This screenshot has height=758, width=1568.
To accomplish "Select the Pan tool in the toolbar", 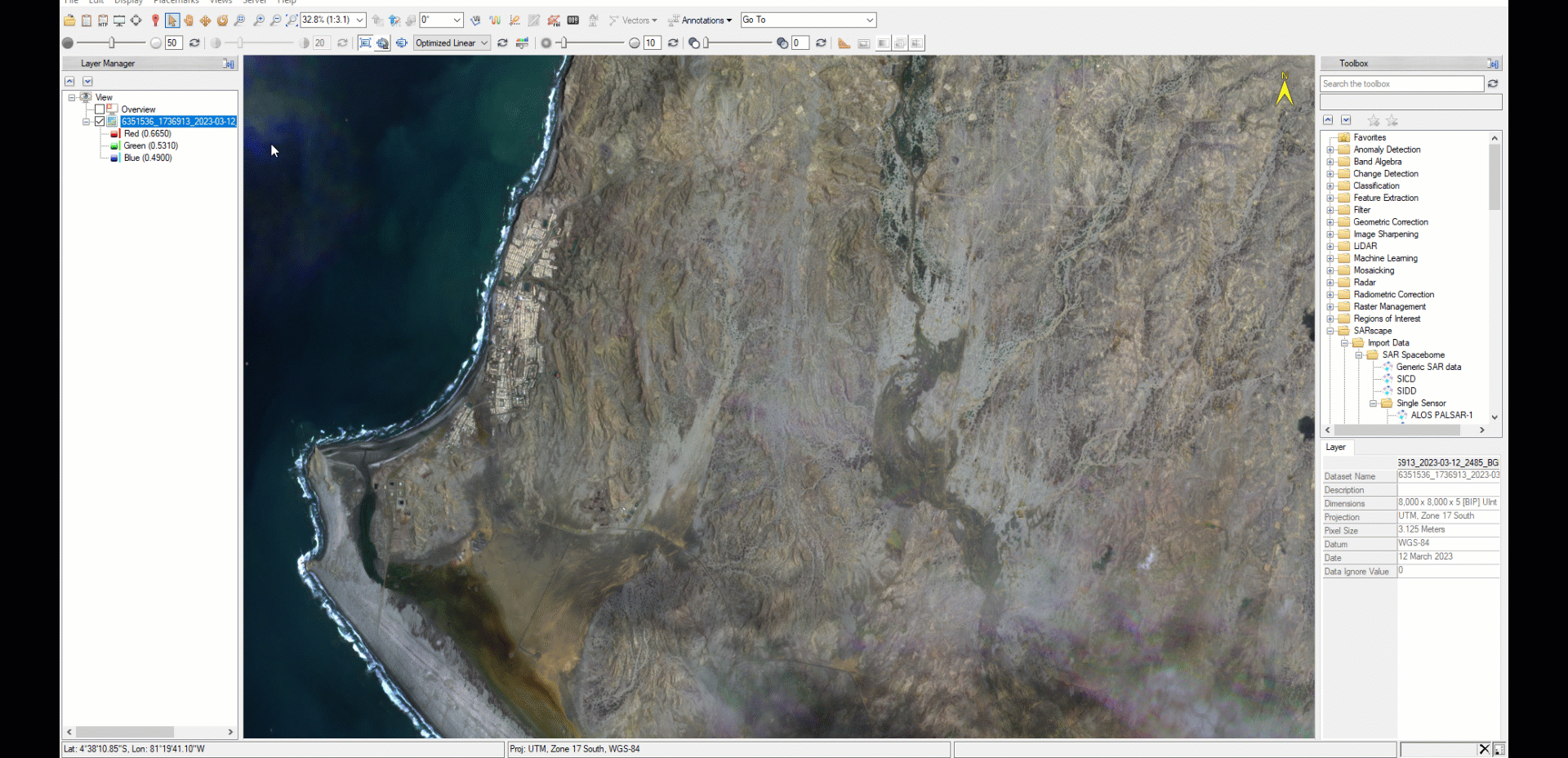I will [189, 20].
